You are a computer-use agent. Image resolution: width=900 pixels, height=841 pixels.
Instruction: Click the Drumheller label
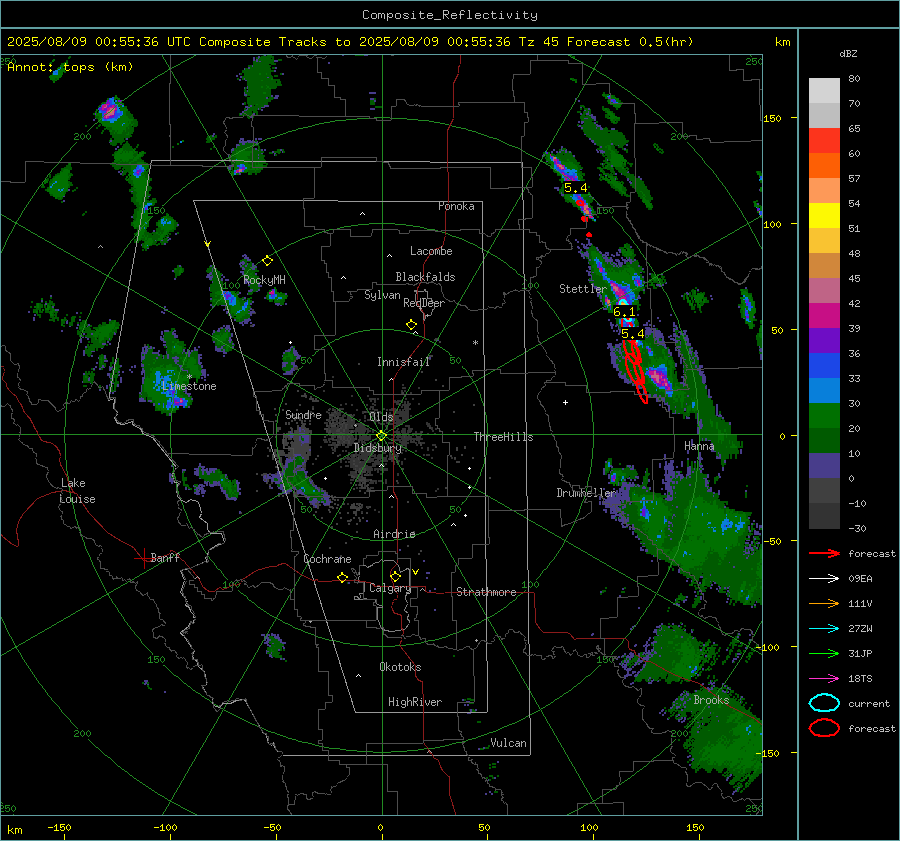[x=586, y=493]
